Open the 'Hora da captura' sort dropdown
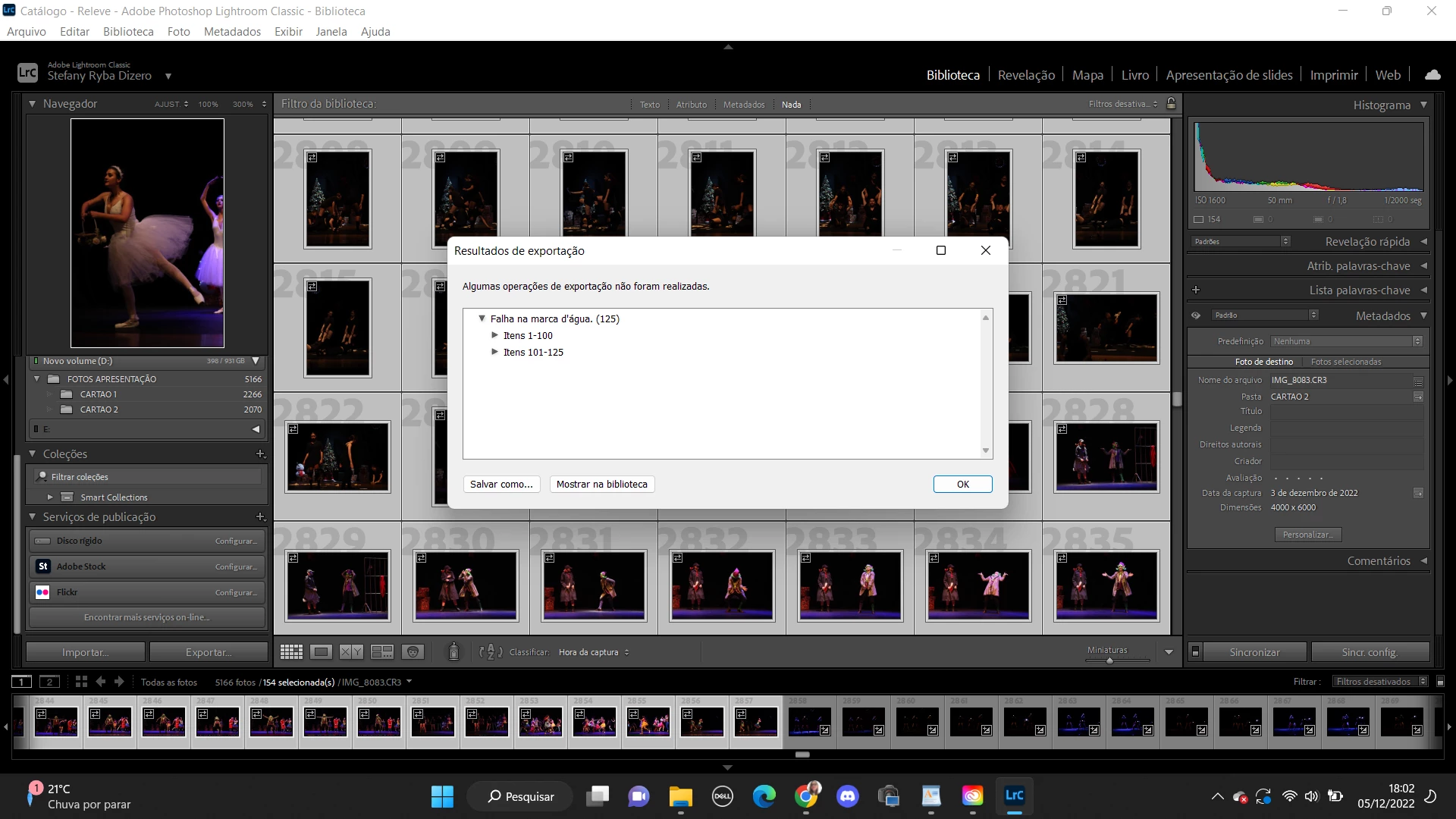 pyautogui.click(x=594, y=652)
